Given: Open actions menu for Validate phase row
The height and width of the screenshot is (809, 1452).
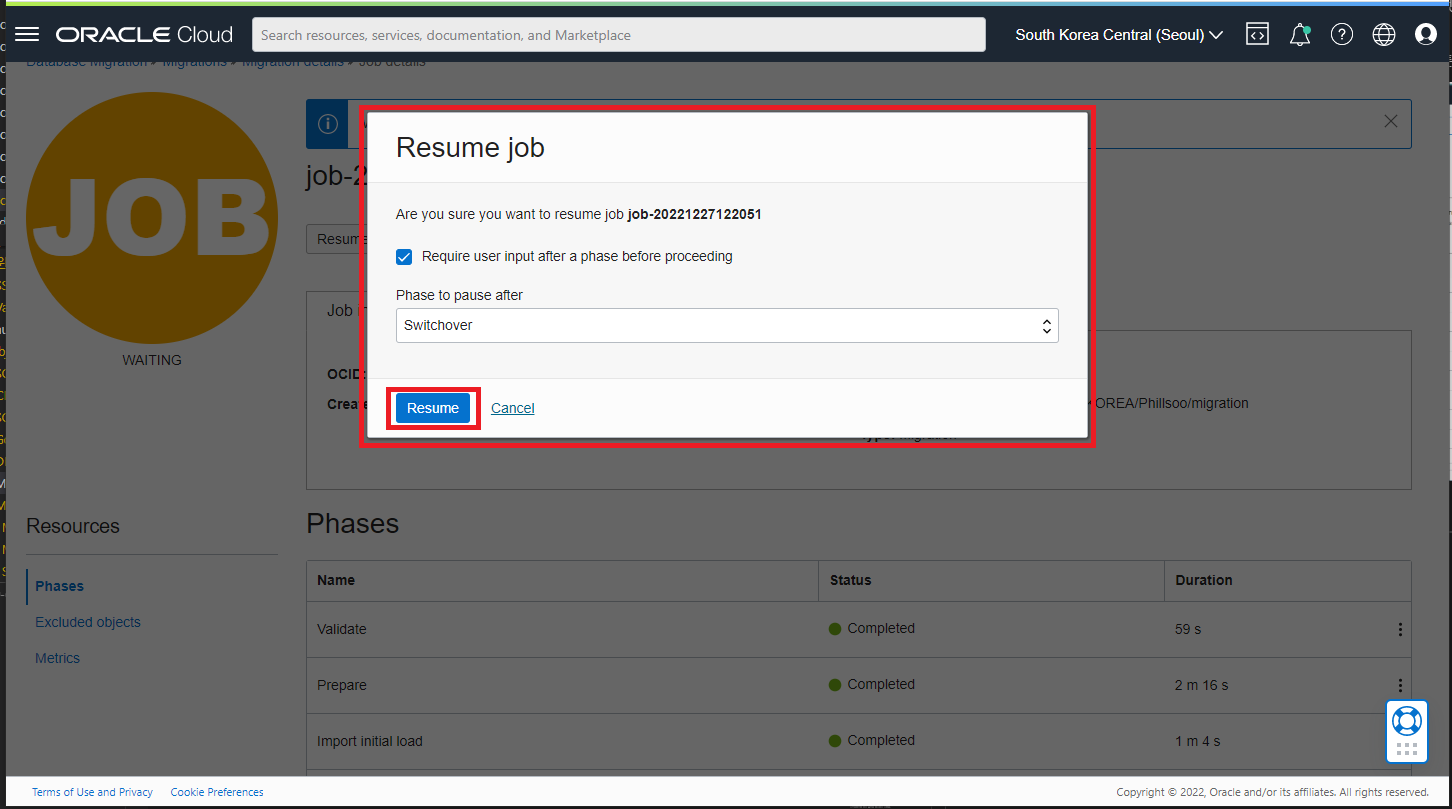Looking at the screenshot, I should (1400, 629).
